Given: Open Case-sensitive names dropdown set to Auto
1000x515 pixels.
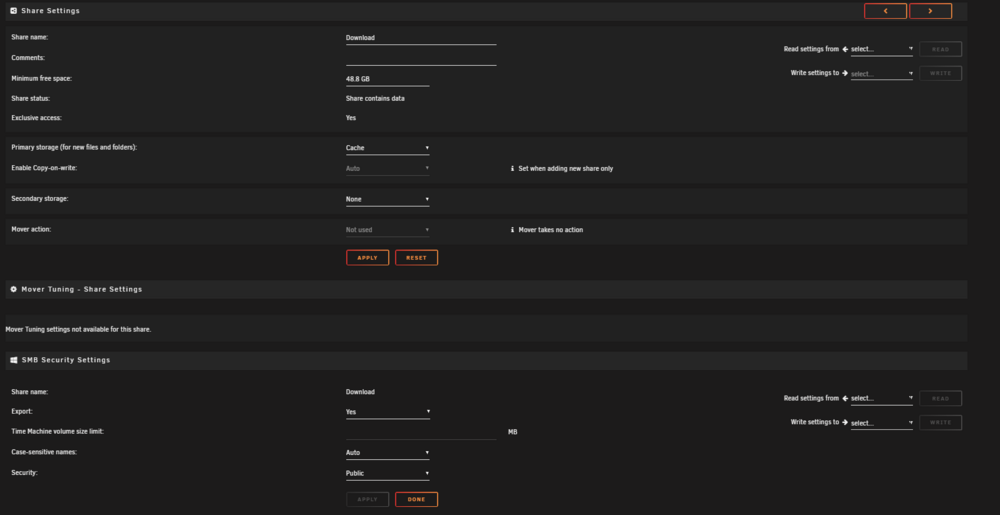Looking at the screenshot, I should 387,453.
